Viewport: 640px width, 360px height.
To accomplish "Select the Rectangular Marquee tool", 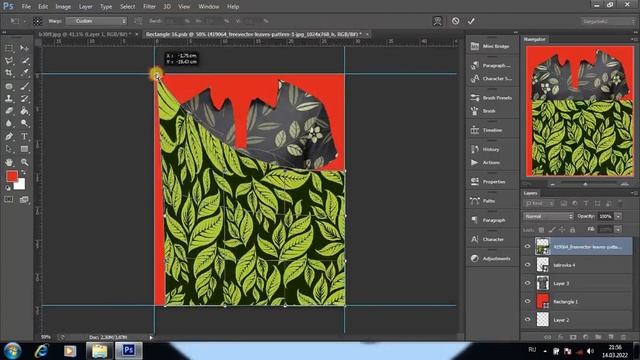I will tap(9, 48).
